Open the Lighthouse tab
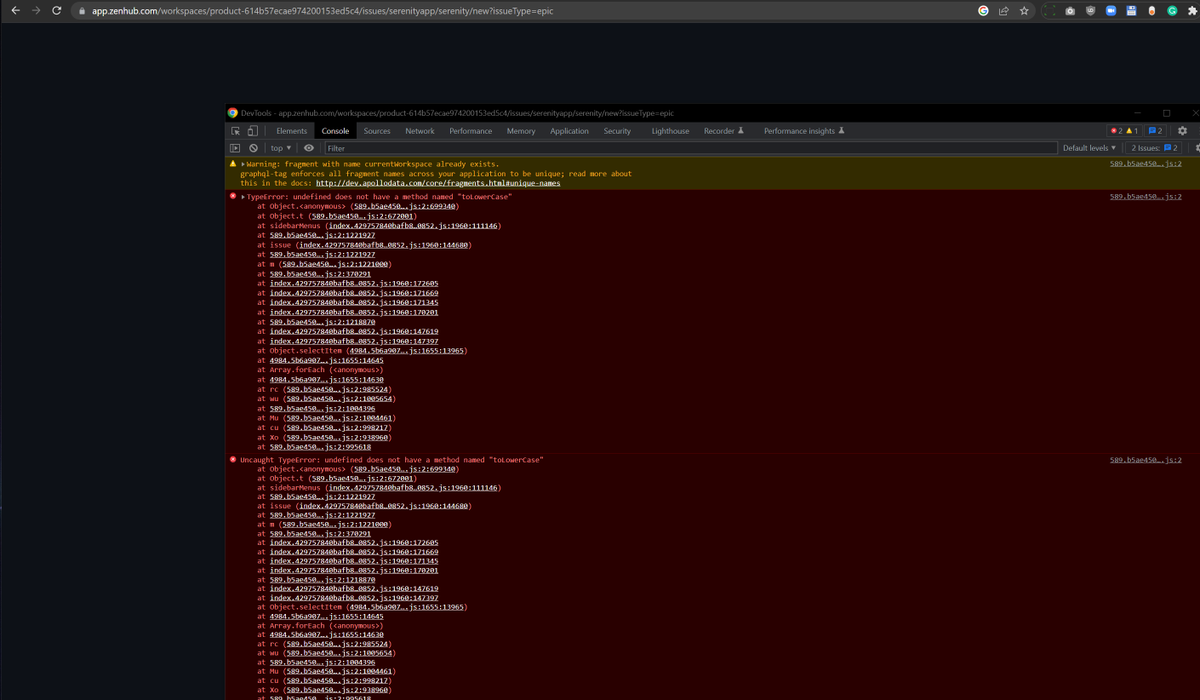This screenshot has width=1200, height=700. (670, 131)
